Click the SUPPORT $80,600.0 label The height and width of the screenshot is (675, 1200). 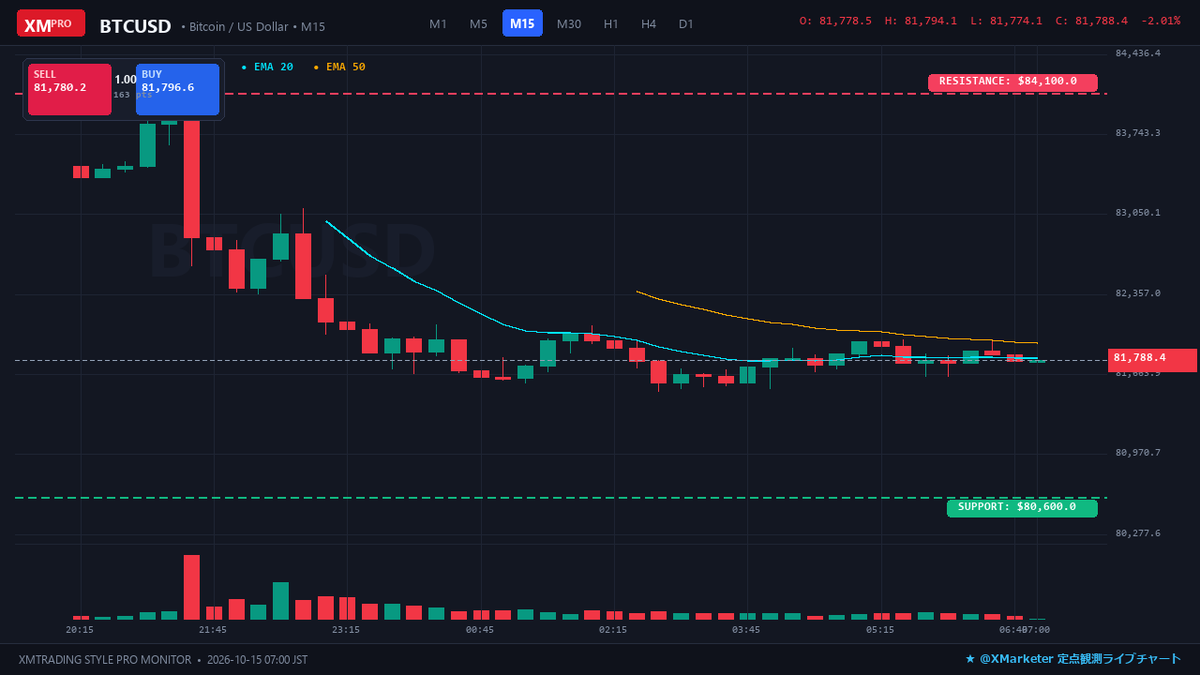point(1022,508)
